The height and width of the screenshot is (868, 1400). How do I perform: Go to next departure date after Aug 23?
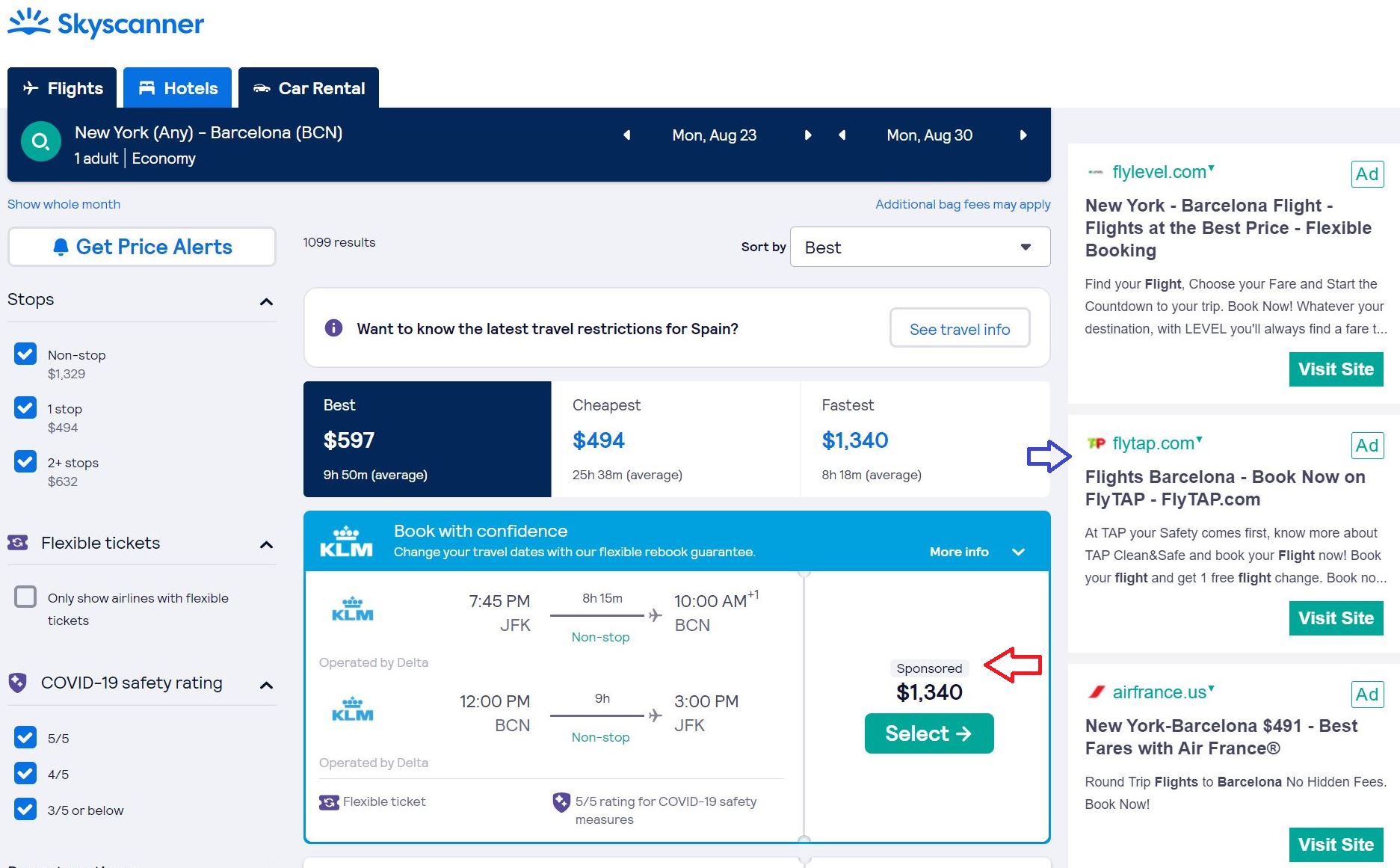point(807,135)
